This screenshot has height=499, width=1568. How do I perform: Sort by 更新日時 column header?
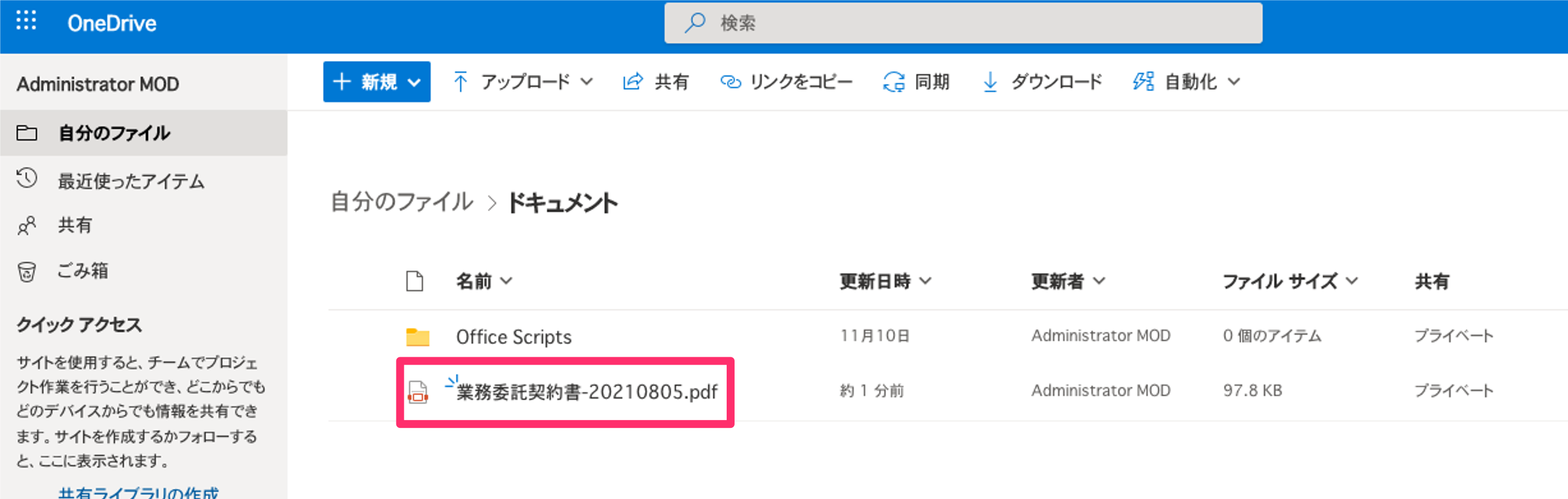pos(885,281)
